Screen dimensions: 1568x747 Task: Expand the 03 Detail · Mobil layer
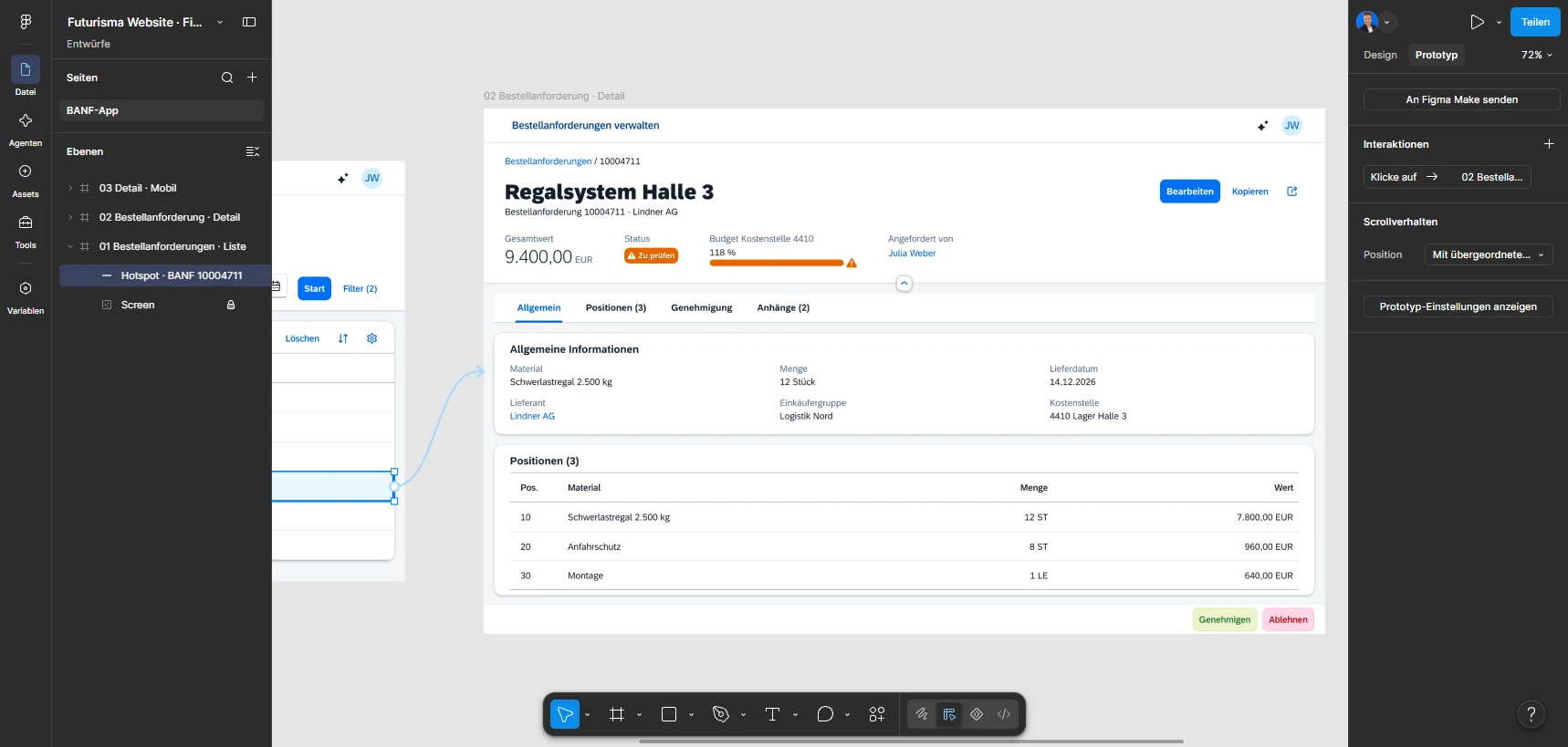tap(70, 188)
